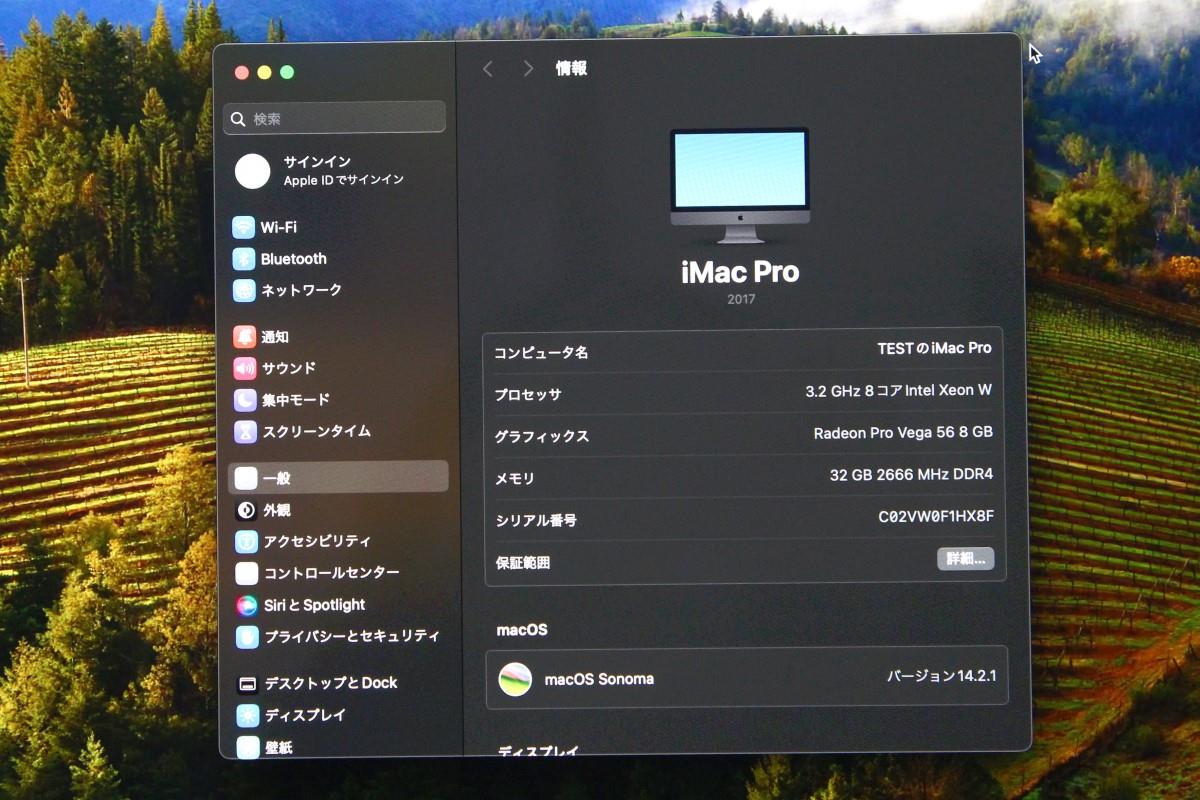Click the 検索 search field

pos(335,118)
